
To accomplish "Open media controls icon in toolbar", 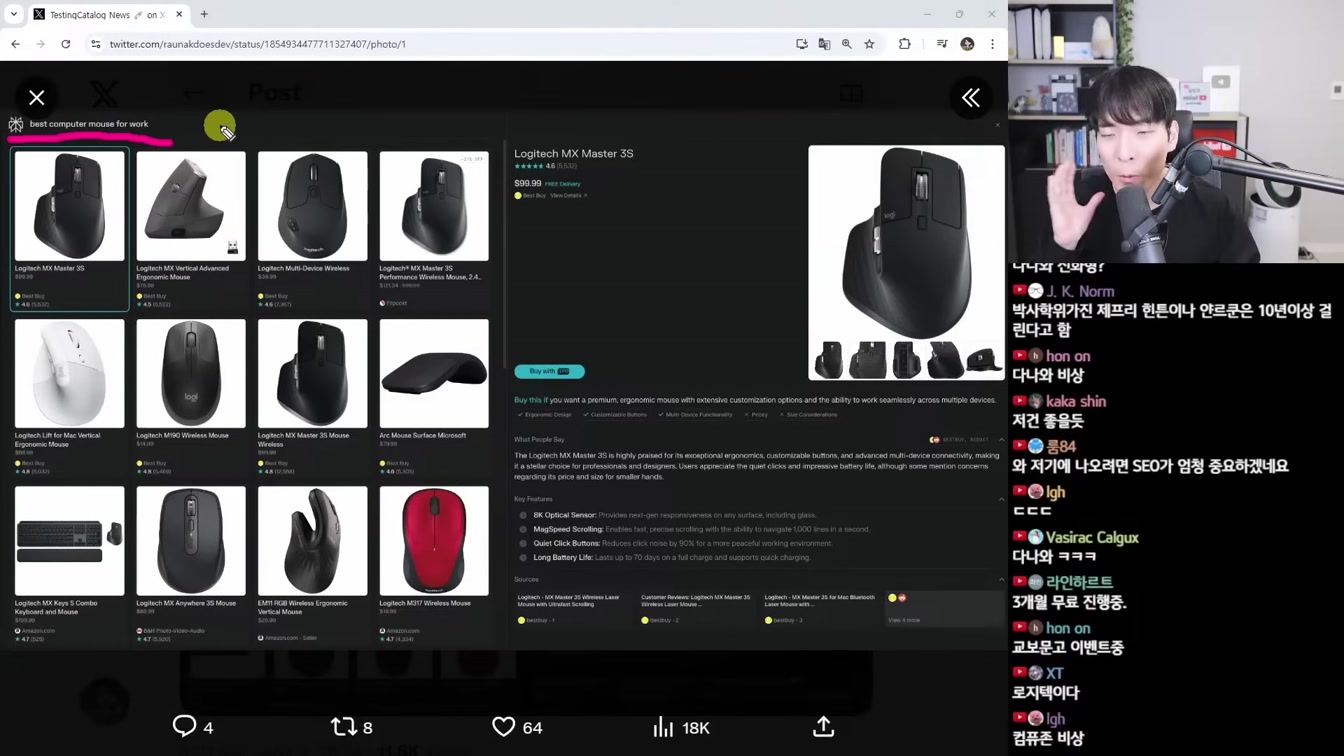I will (942, 44).
